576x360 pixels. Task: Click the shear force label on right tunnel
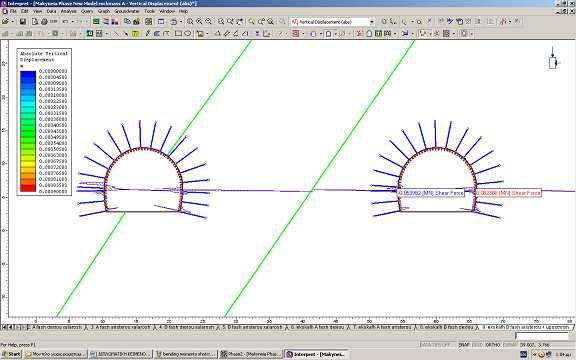(508, 193)
